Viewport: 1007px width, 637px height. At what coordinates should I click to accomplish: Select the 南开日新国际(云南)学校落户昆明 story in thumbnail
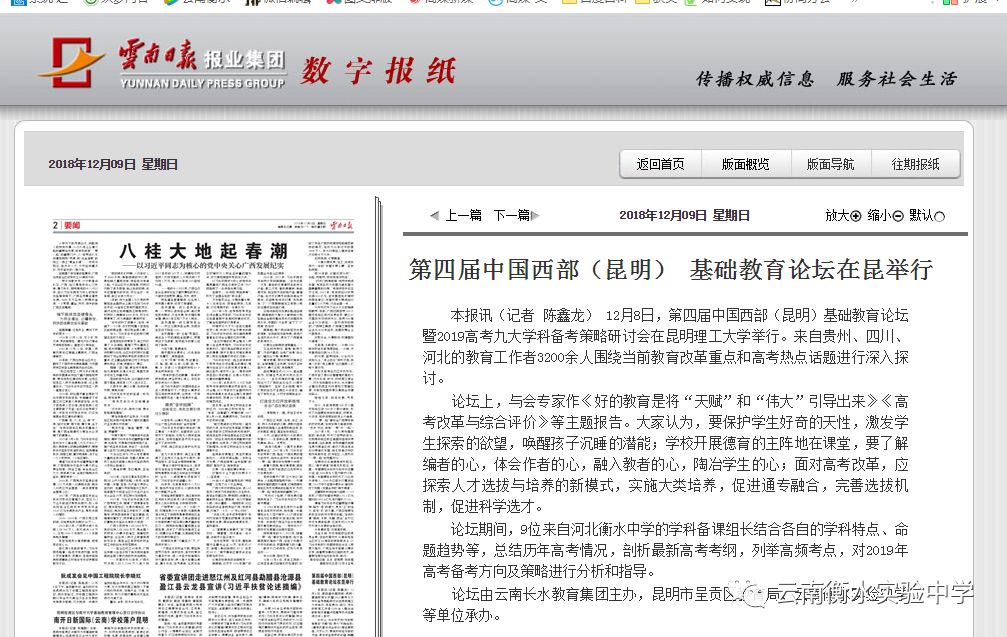(x=101, y=620)
